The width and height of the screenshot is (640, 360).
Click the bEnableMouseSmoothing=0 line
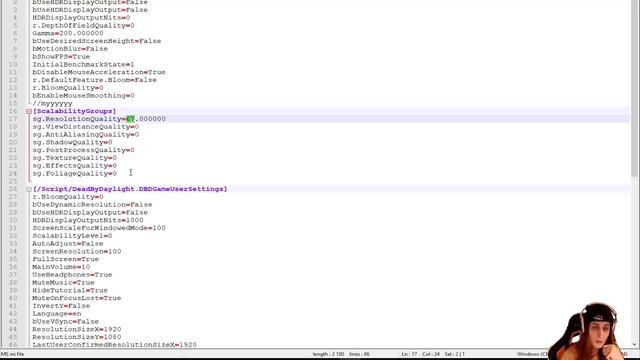(83, 96)
